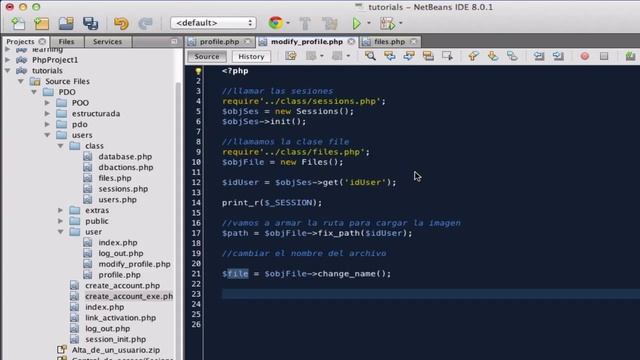Select database.php in the class folder
The height and width of the screenshot is (360, 640).
click(125, 157)
